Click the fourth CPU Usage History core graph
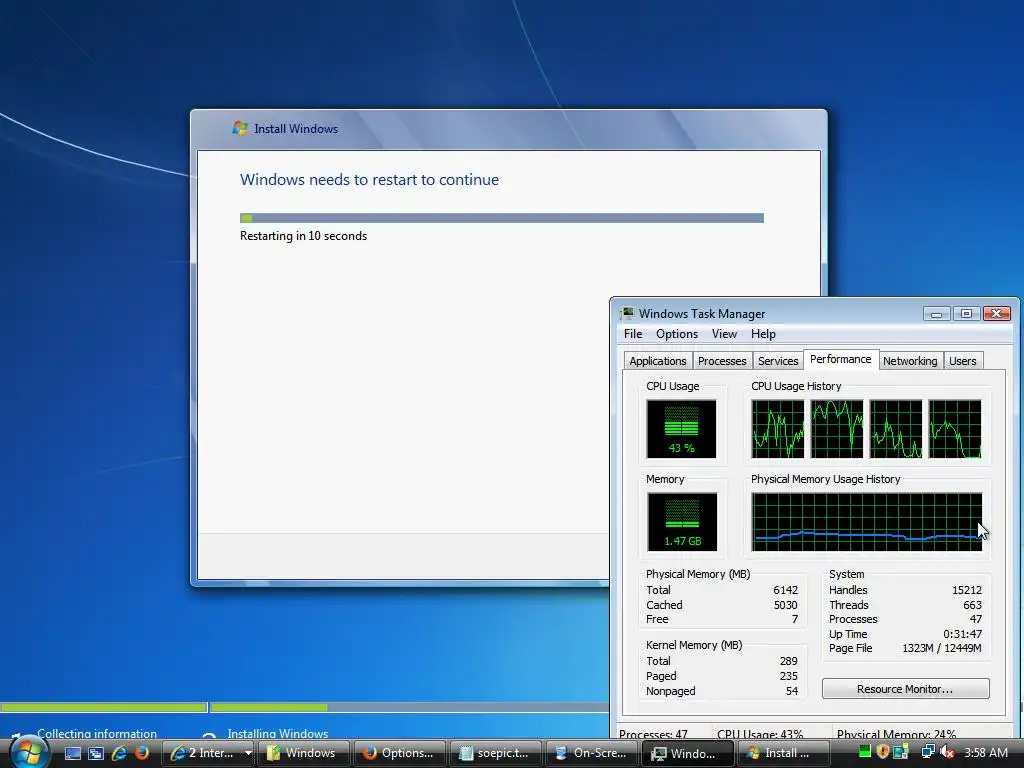The height and width of the screenshot is (768, 1024). tap(955, 429)
